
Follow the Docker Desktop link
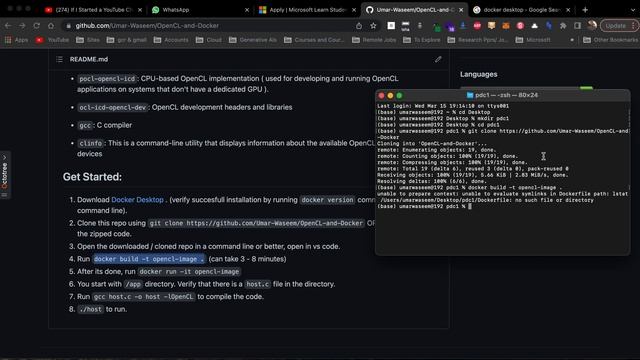click(x=137, y=200)
